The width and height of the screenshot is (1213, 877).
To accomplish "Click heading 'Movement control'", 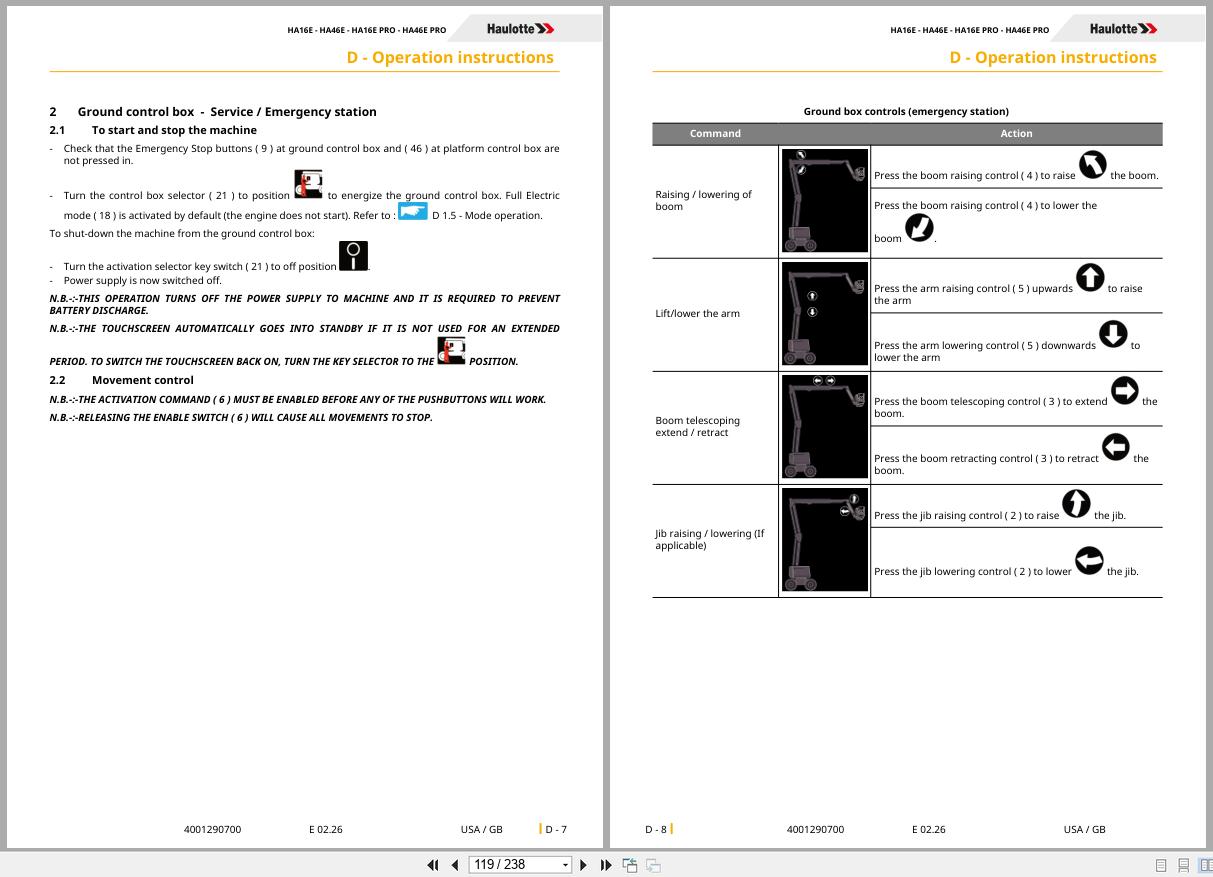I will coord(142,380).
